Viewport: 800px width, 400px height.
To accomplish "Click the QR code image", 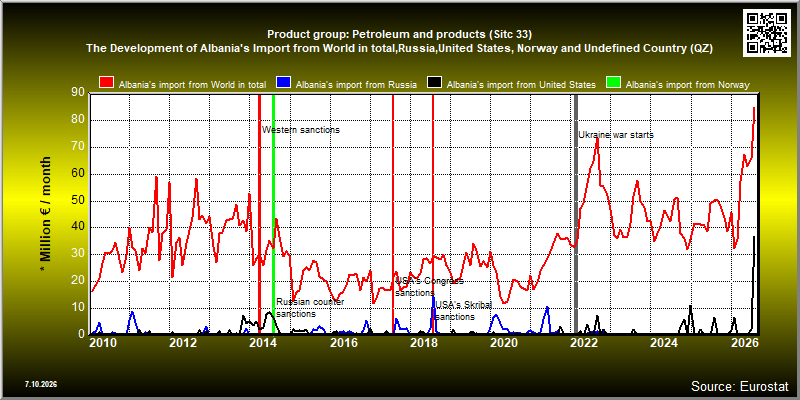I will (x=767, y=32).
